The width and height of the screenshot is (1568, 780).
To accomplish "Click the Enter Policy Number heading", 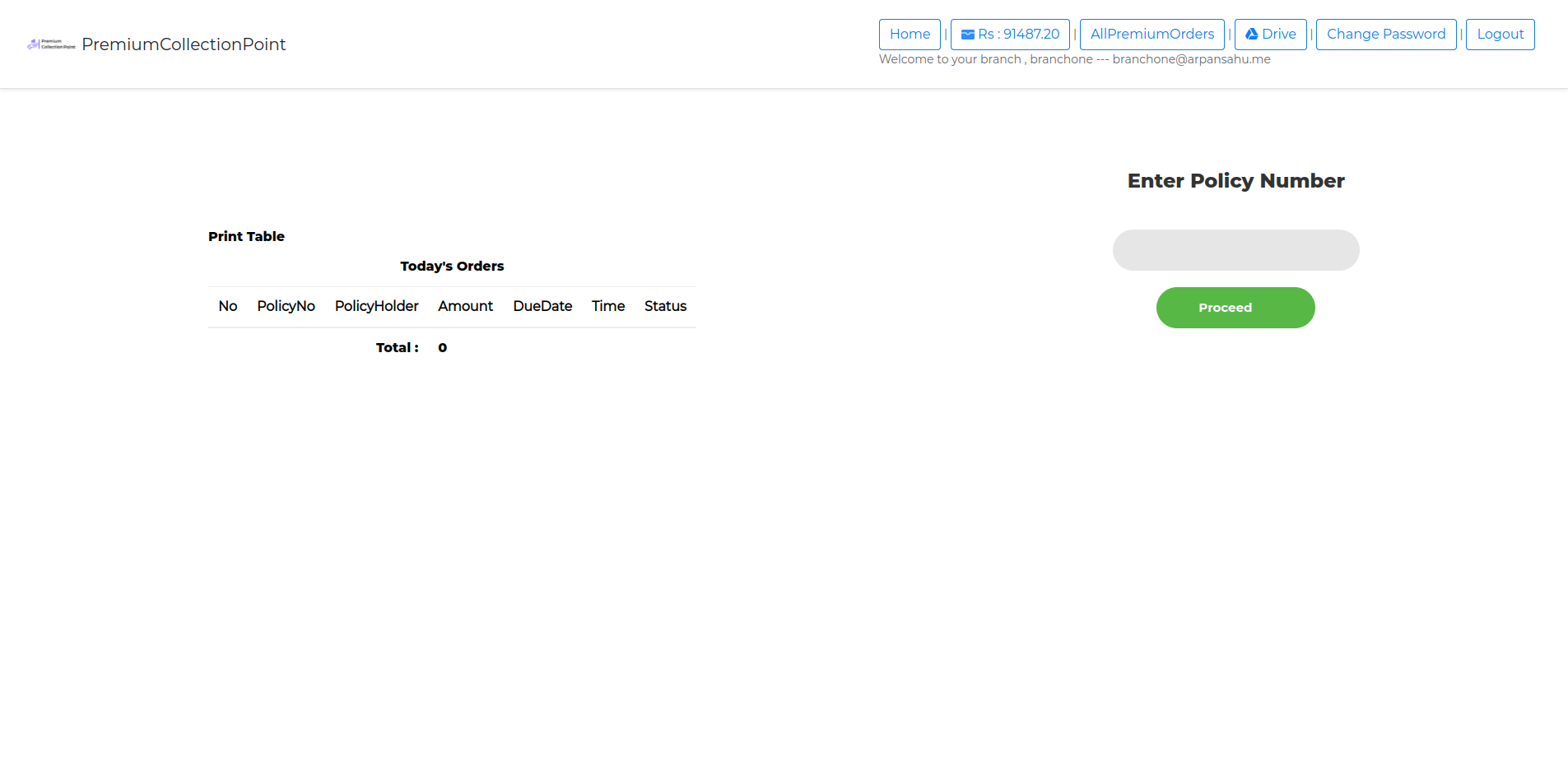I will [x=1235, y=181].
